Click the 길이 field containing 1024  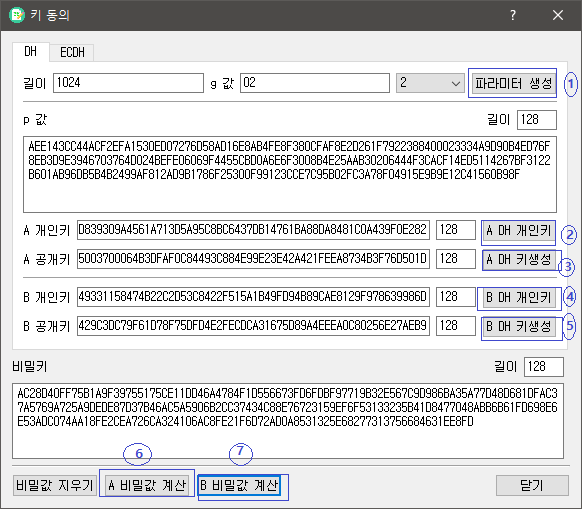[x=128, y=83]
